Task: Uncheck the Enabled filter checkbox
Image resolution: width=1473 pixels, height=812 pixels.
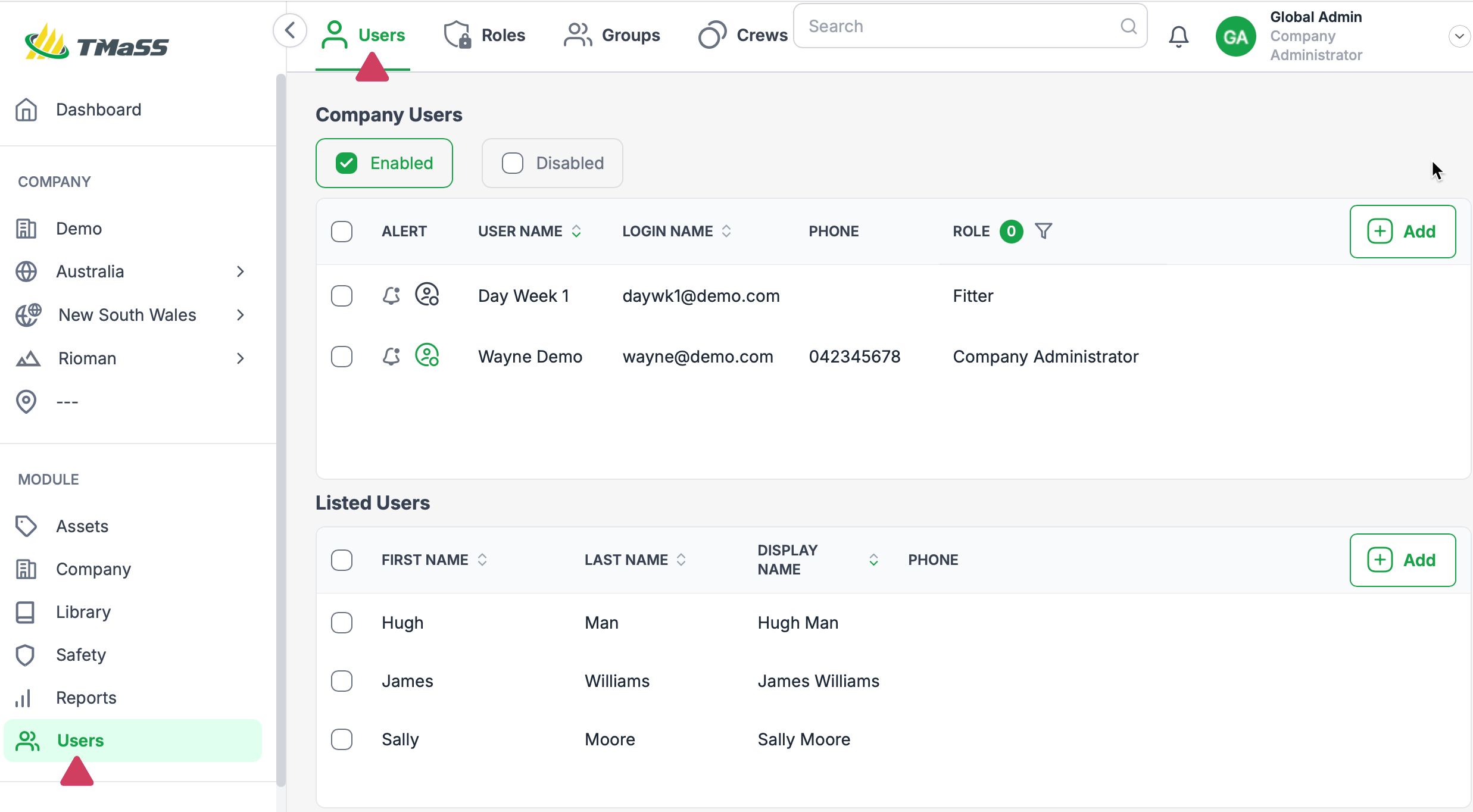Action: 347,163
